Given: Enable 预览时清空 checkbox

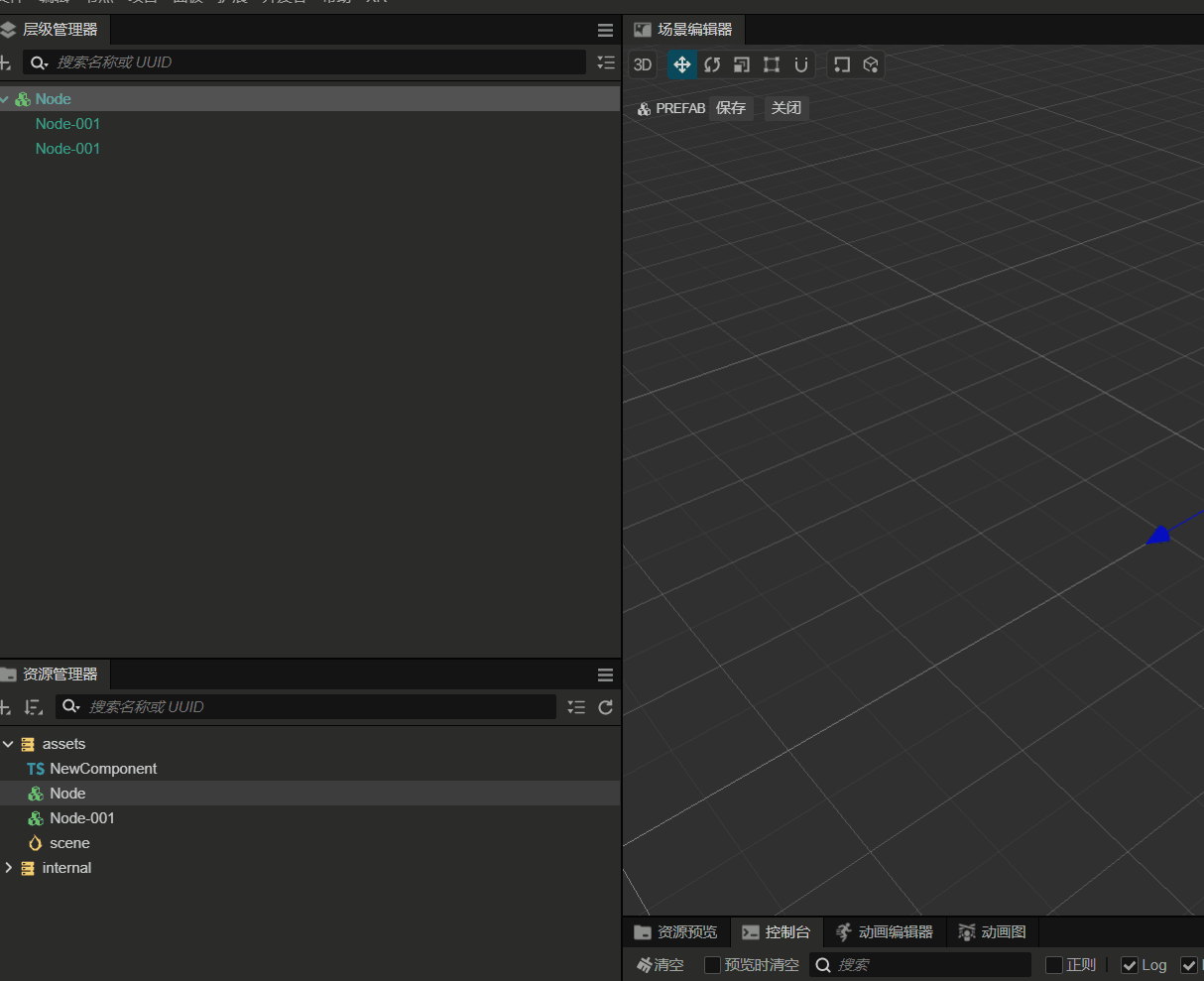Looking at the screenshot, I should tap(712, 965).
